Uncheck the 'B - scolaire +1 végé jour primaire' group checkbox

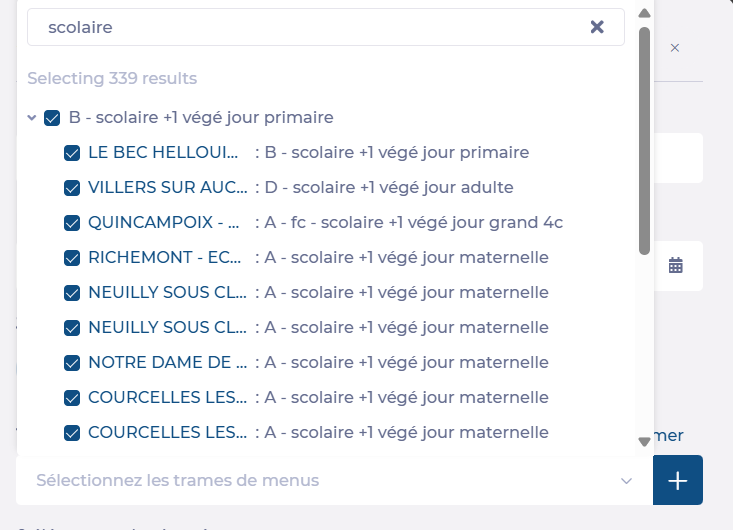[53, 118]
